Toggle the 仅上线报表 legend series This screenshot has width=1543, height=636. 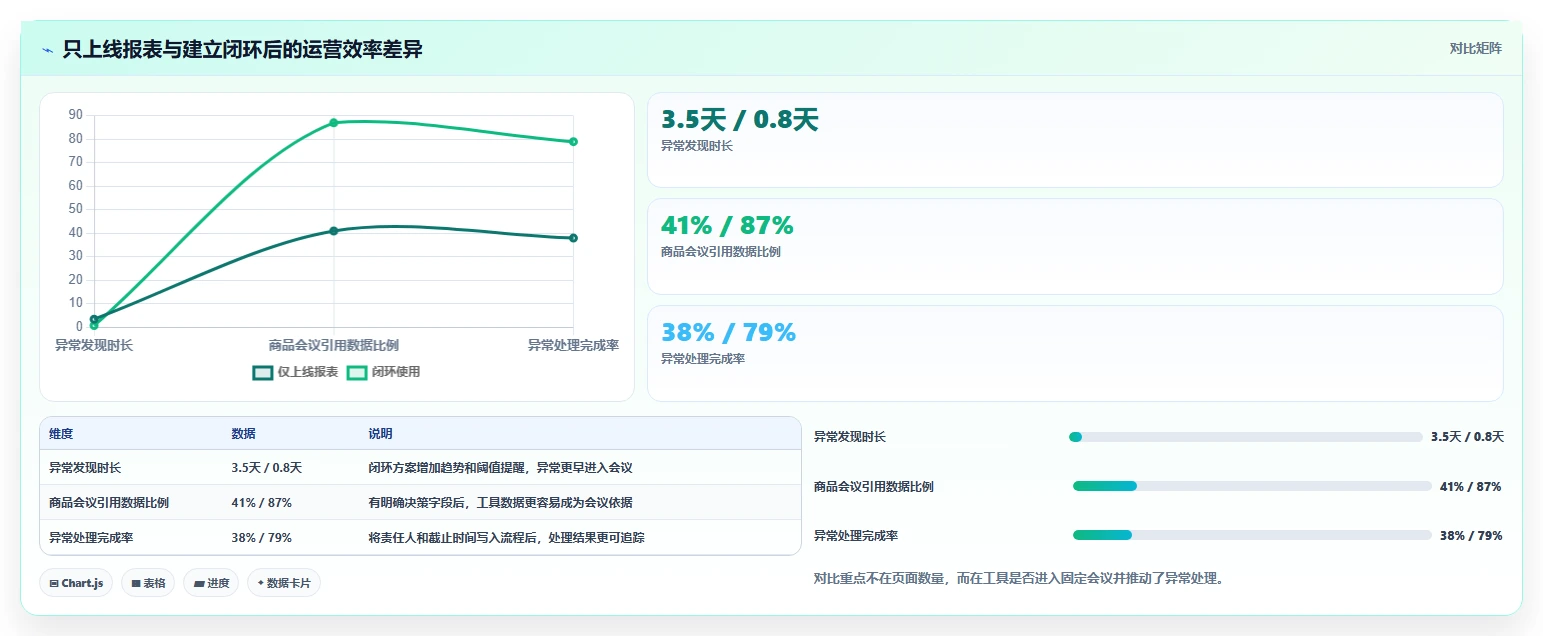coord(295,372)
